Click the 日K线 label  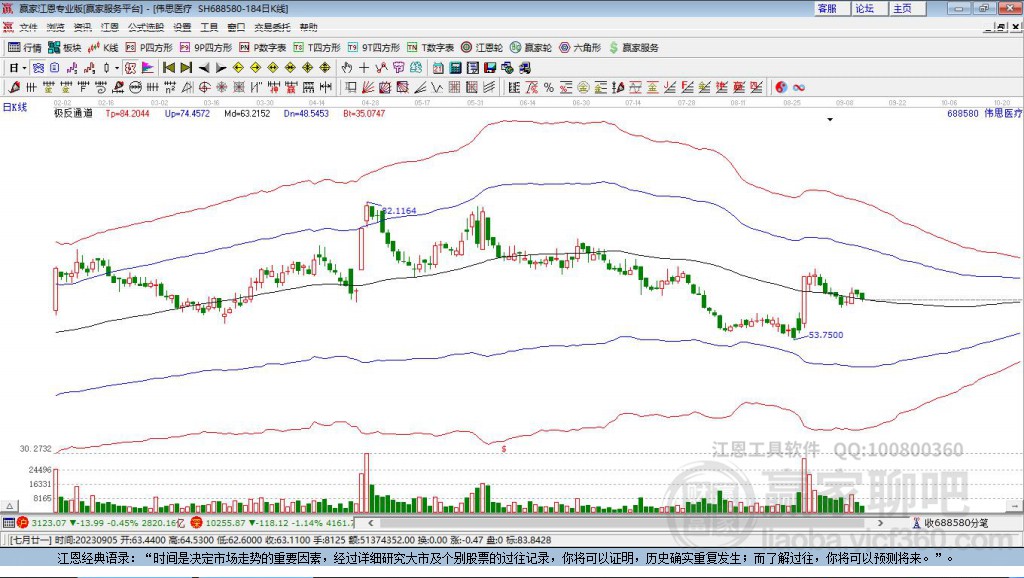click(x=15, y=107)
